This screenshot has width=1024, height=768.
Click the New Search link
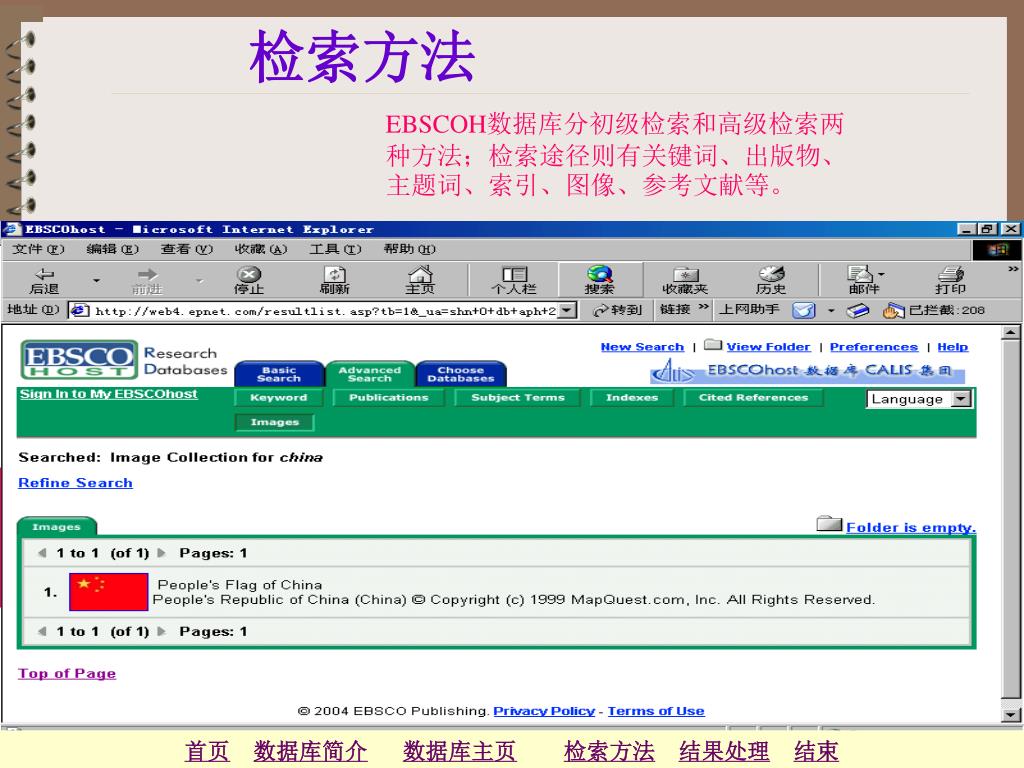[642, 347]
